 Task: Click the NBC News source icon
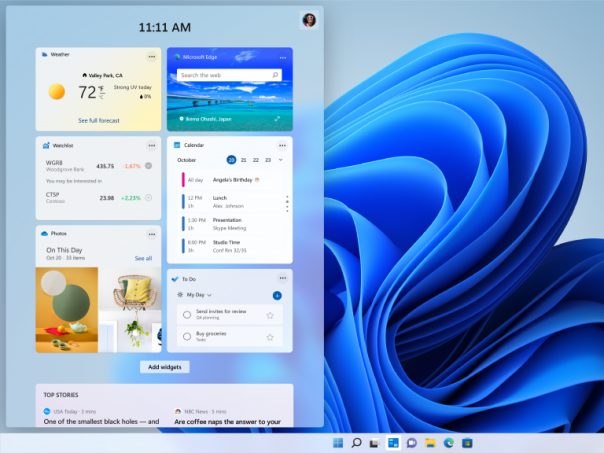[x=178, y=411]
